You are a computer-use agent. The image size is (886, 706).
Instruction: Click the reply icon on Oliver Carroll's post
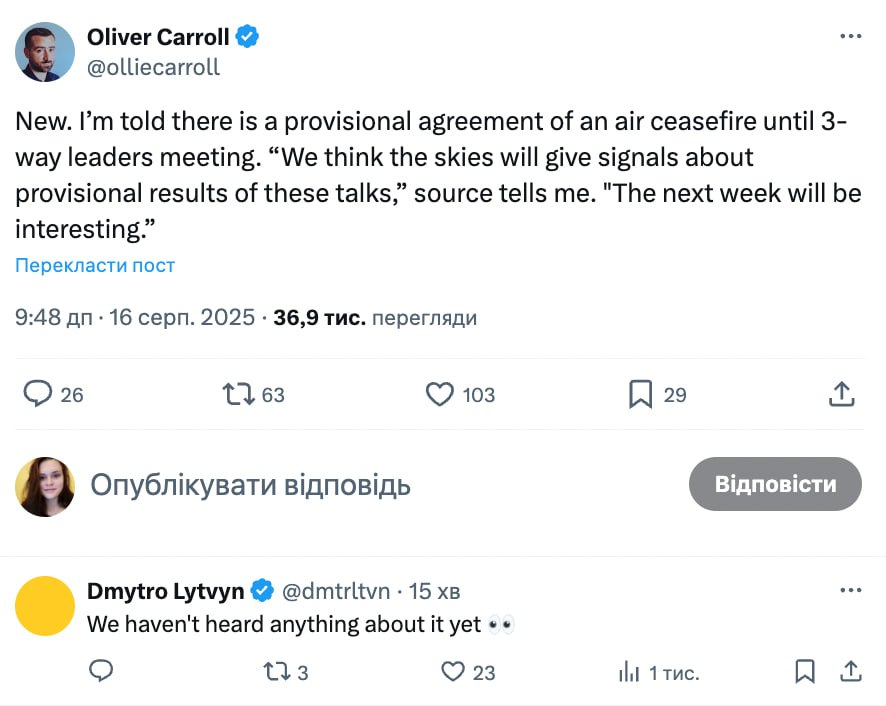coord(38,394)
